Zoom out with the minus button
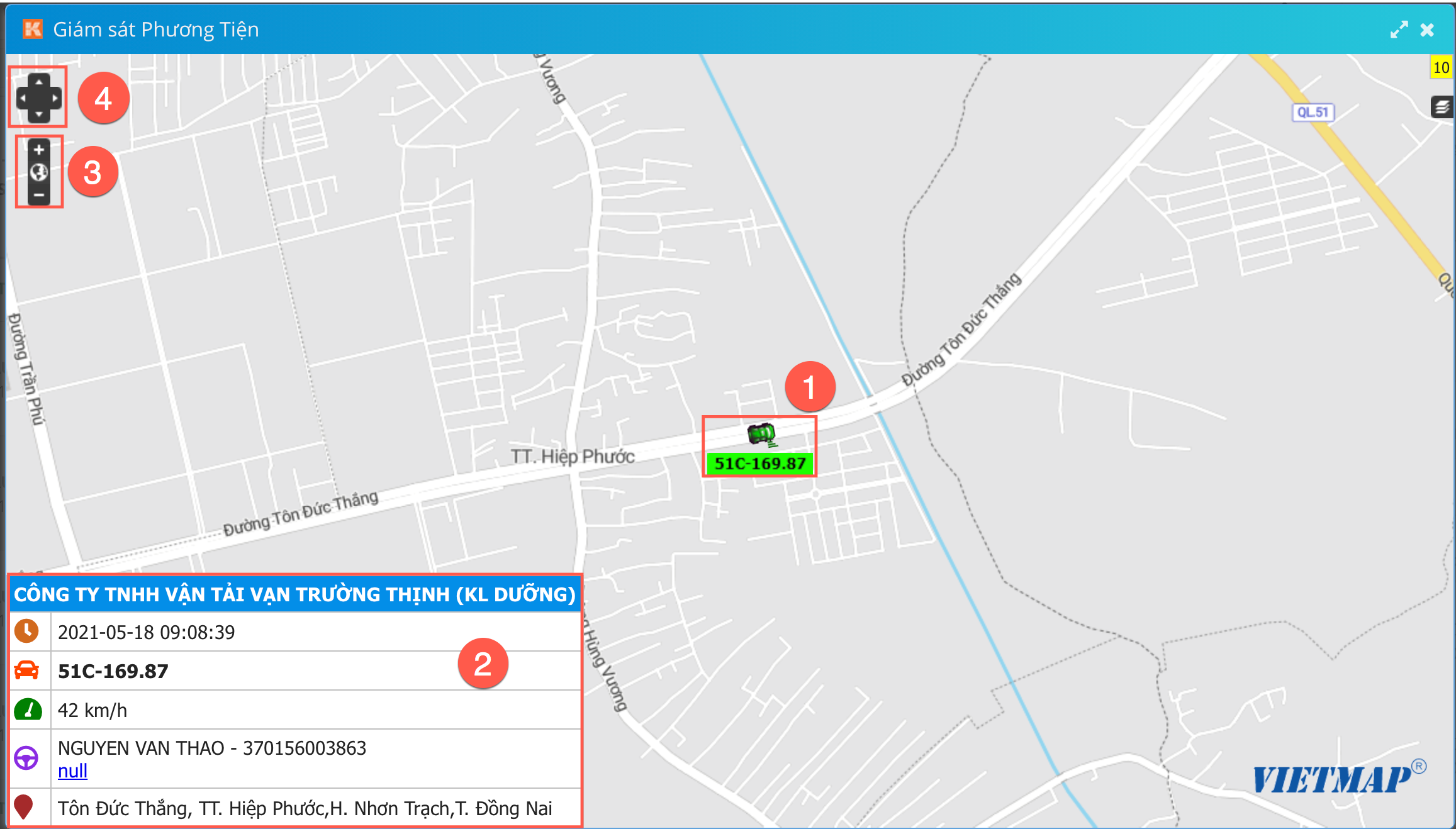Image resolution: width=1456 pixels, height=829 pixels. pyautogui.click(x=39, y=195)
